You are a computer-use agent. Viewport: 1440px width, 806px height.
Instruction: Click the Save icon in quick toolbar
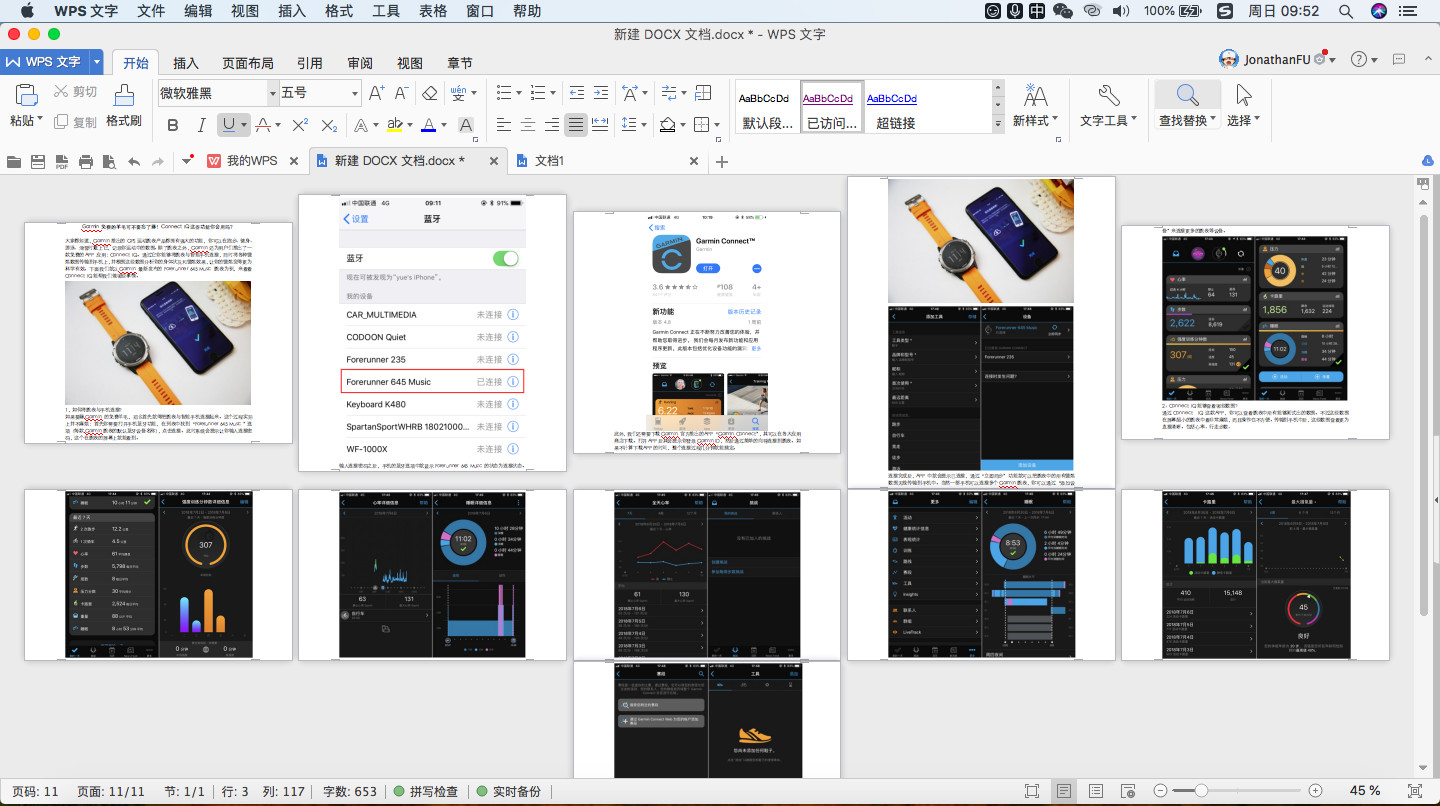tap(38, 161)
